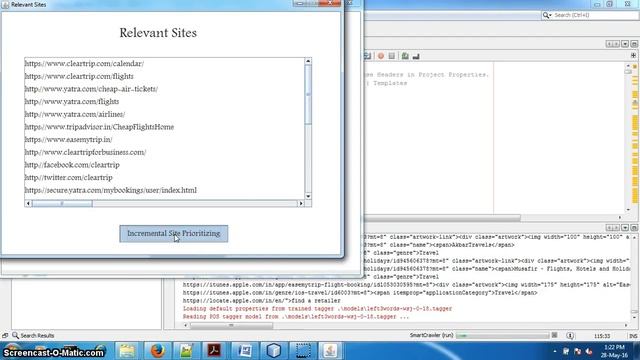Open the editor documents list dropdown
Image resolution: width=640 pixels, height=360 pixels.
[625, 44]
